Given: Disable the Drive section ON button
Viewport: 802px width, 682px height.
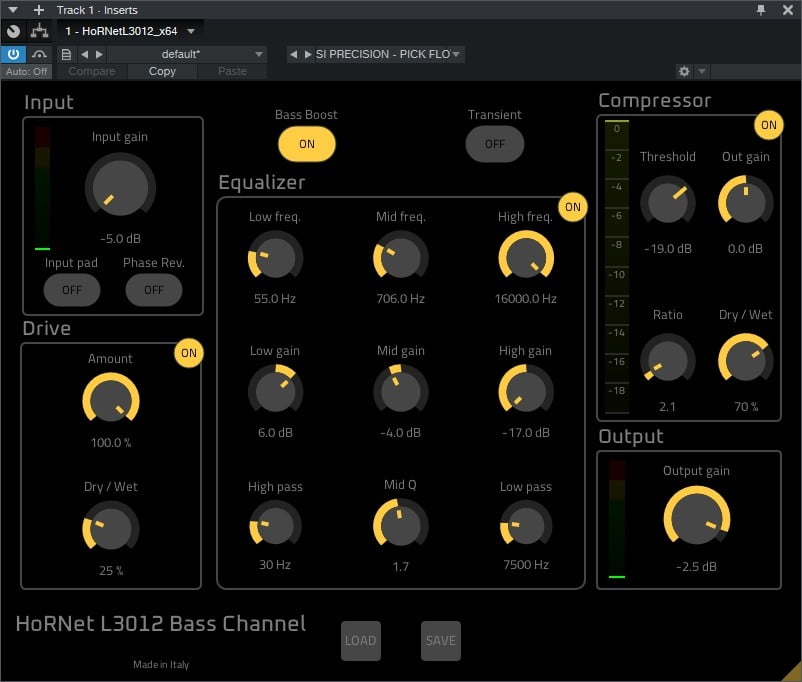Looking at the screenshot, I should (189, 353).
